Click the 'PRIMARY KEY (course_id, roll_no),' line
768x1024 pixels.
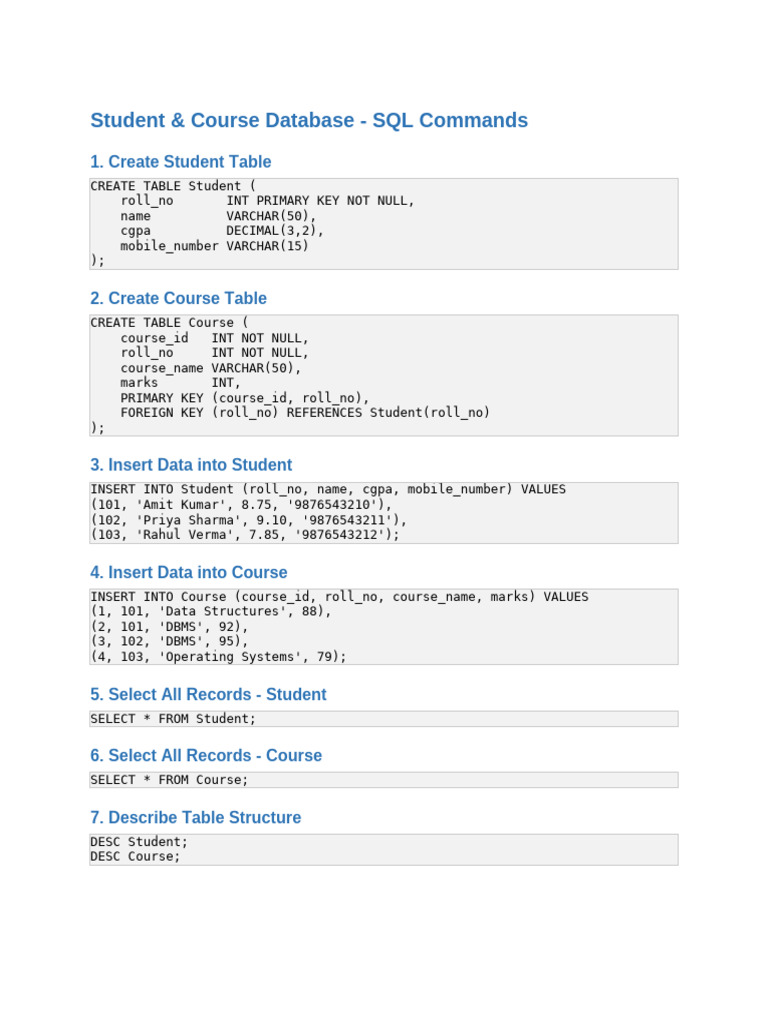244,398
